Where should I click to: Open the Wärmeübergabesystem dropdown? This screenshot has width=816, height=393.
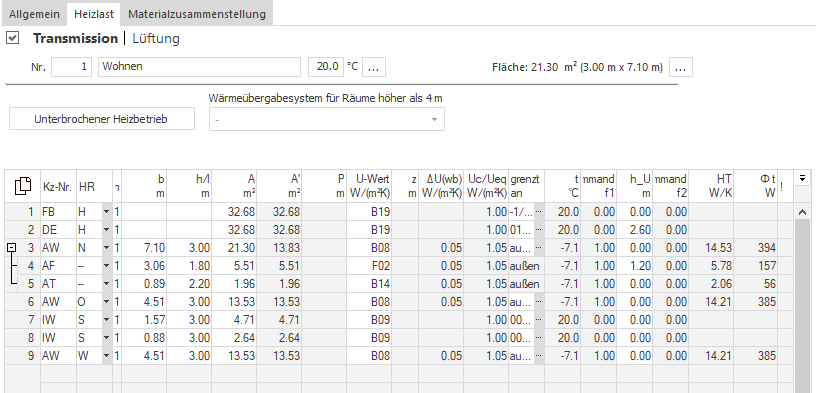tap(327, 119)
